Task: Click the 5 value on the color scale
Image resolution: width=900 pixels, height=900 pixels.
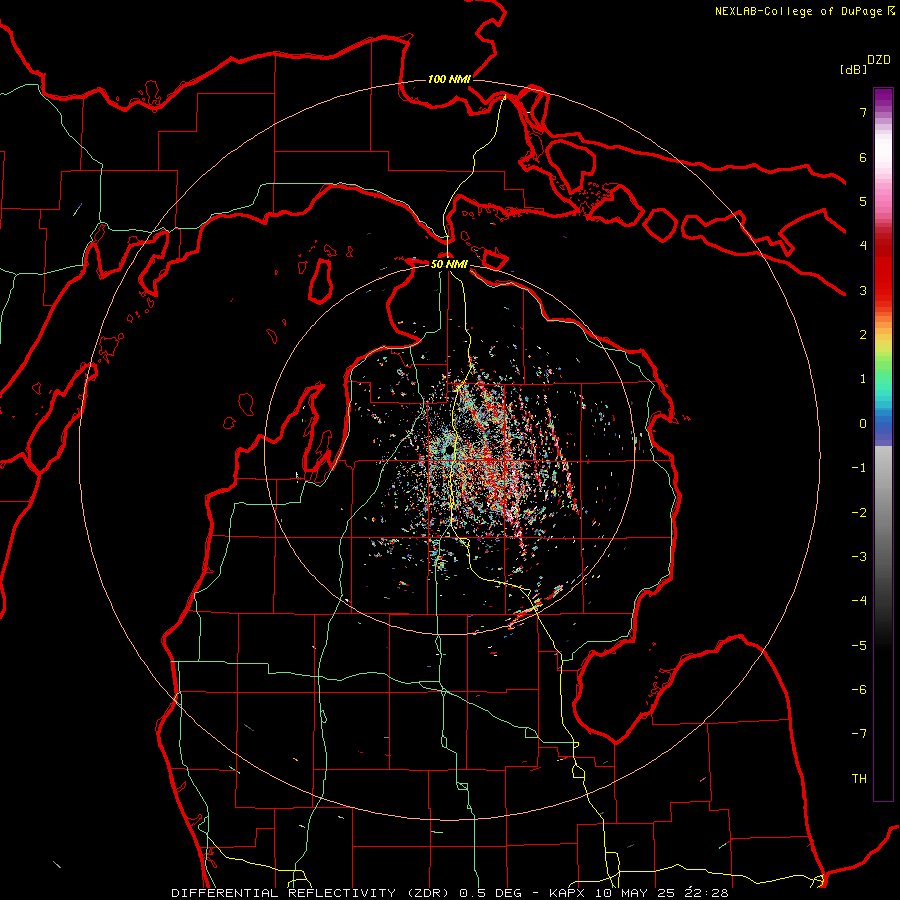Action: coord(863,201)
